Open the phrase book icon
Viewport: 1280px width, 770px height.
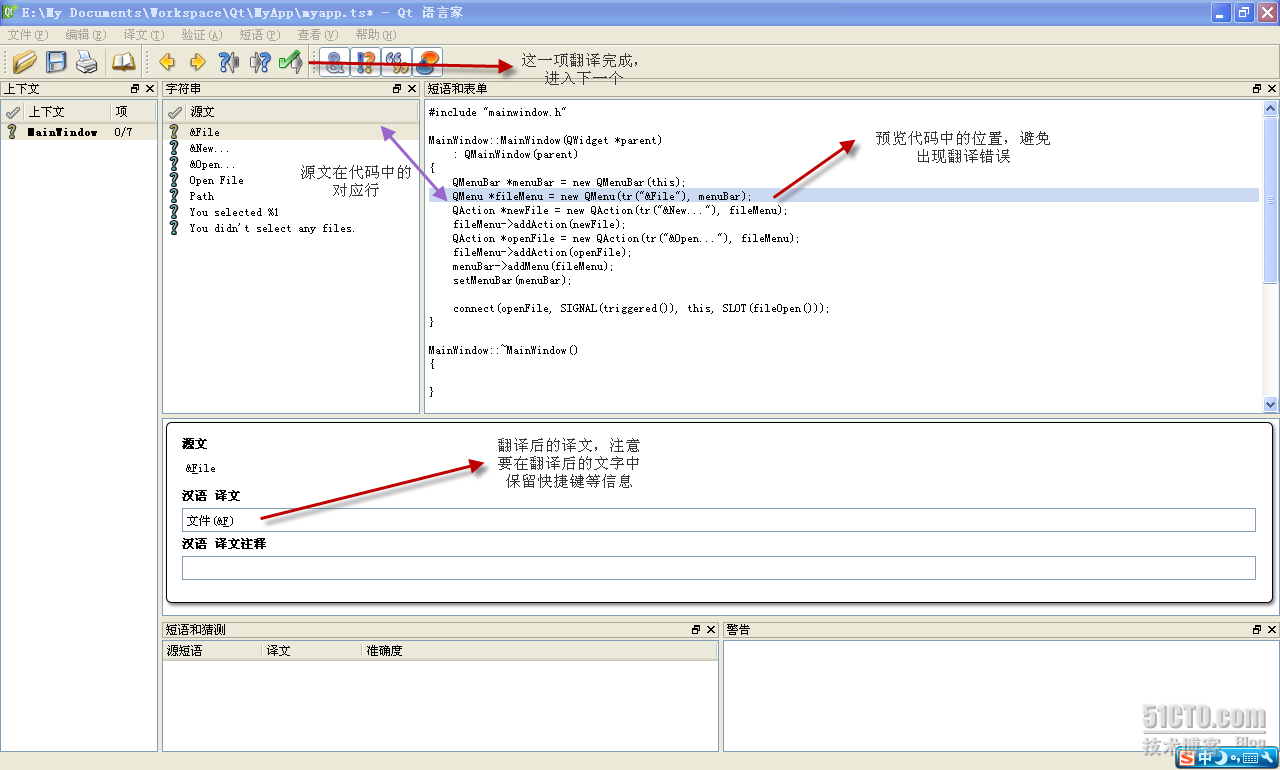[x=123, y=62]
